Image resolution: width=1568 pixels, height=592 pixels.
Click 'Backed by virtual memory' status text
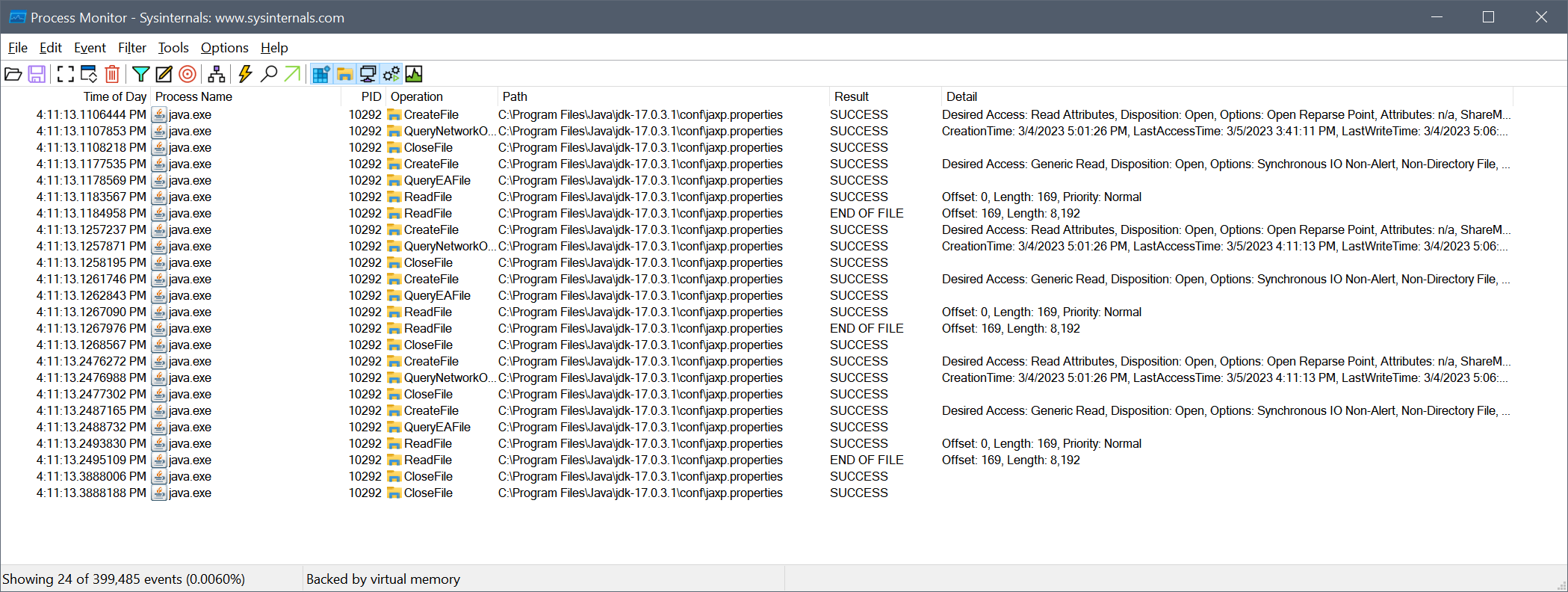coord(383,579)
